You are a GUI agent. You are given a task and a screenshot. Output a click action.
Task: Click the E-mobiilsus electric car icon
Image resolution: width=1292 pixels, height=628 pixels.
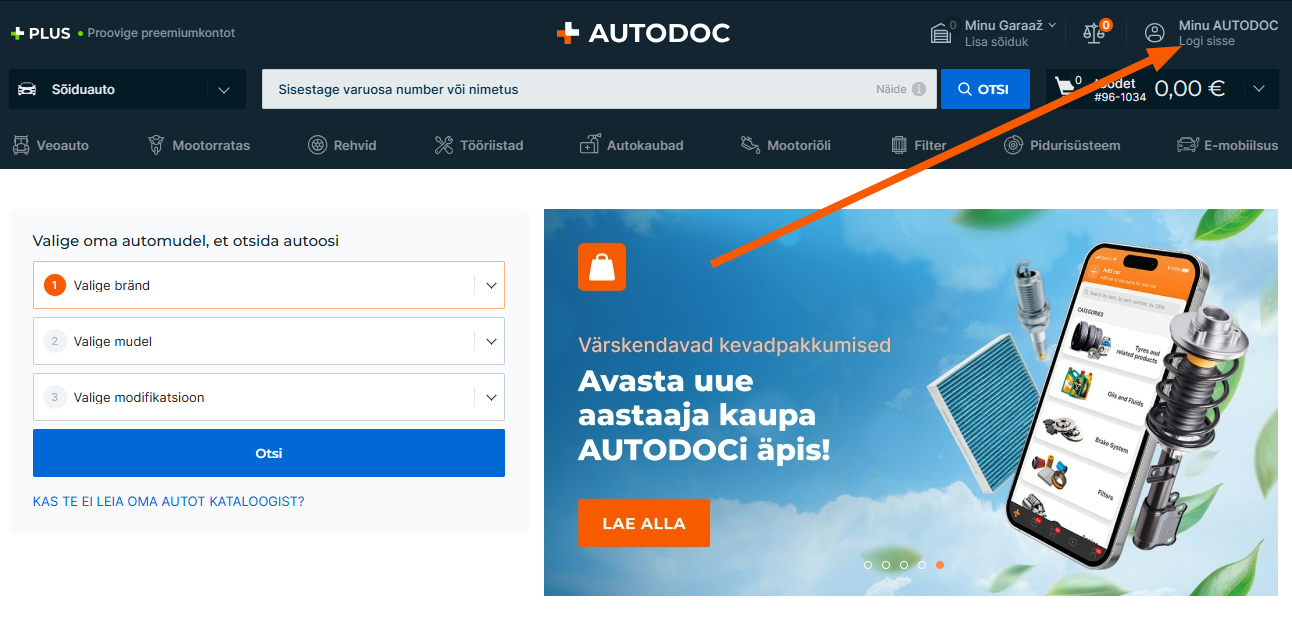pos(1188,145)
